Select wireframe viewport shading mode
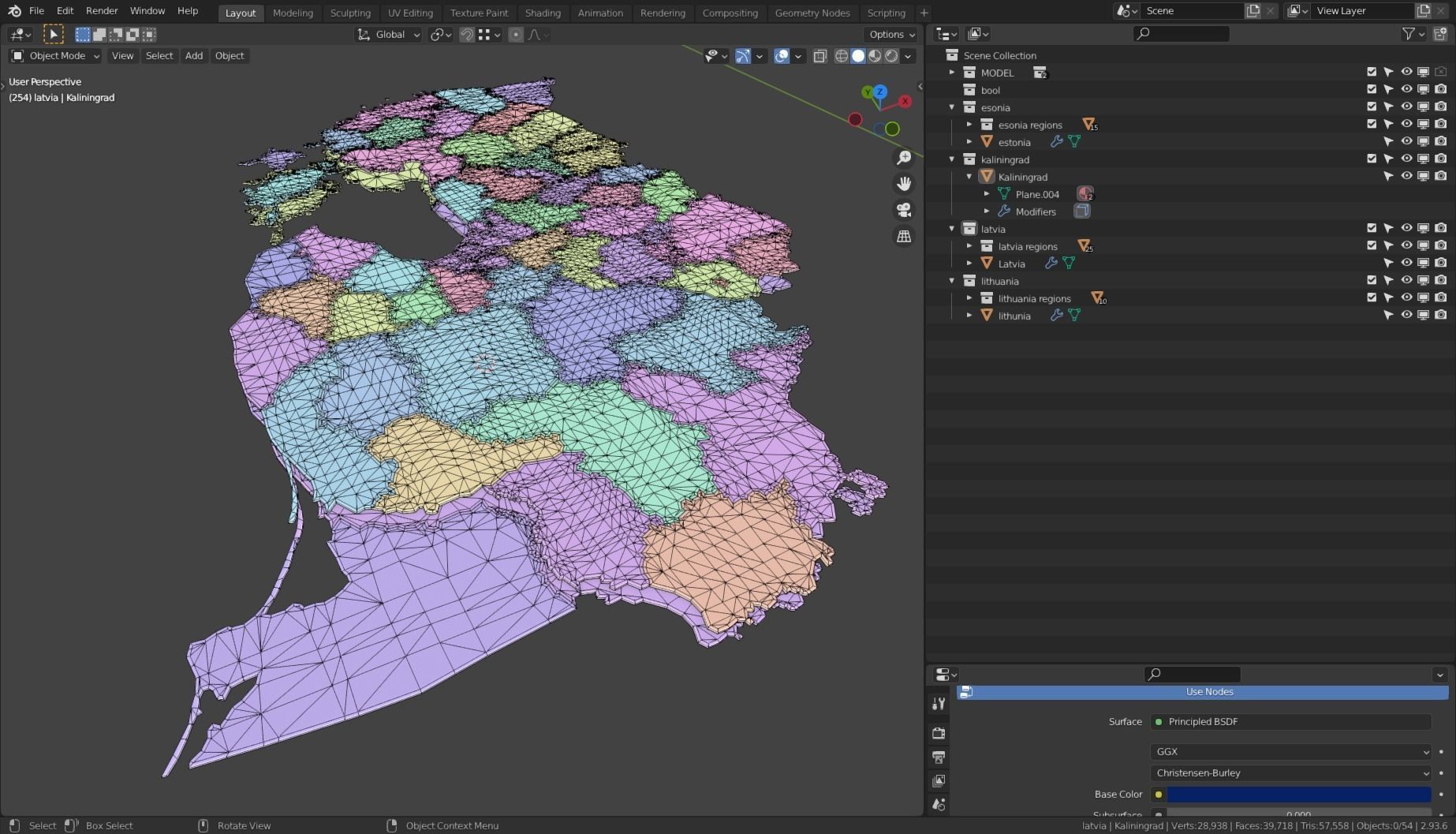1456x834 pixels. [x=842, y=56]
